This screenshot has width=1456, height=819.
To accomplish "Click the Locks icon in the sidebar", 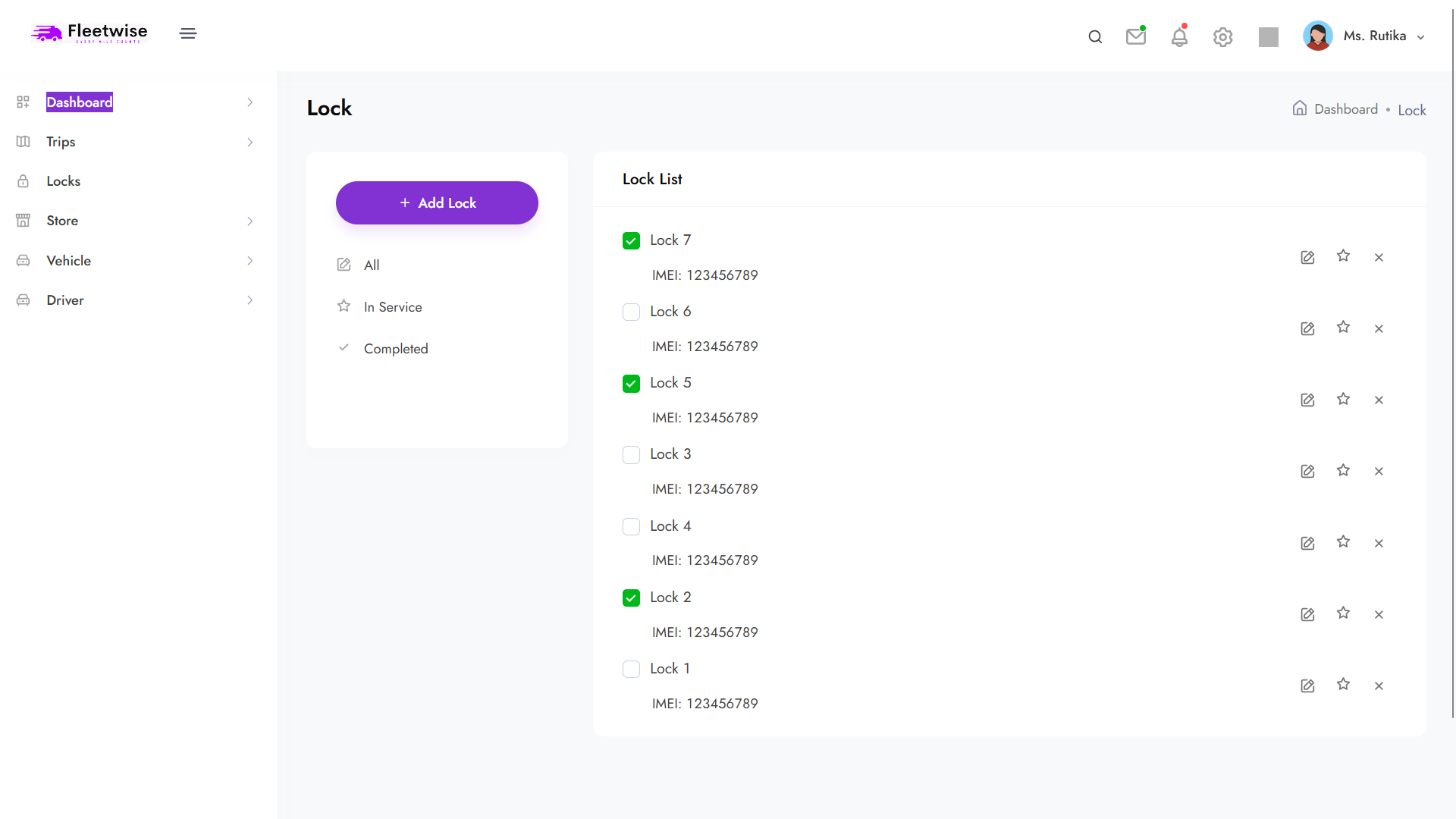I will pos(23,180).
